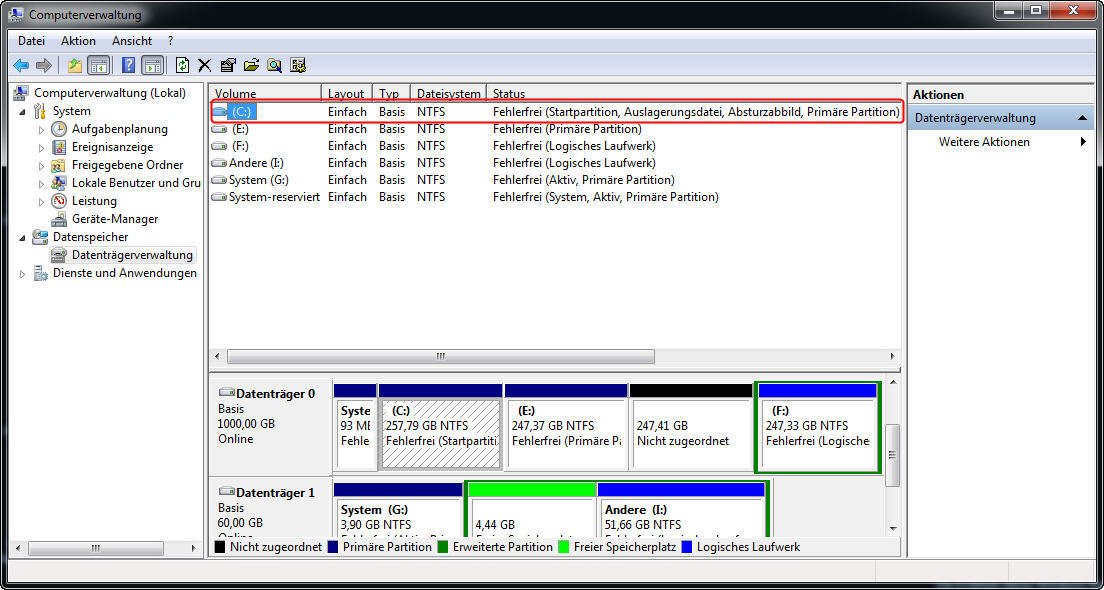Expand Dienste und Anwendungen node
This screenshot has width=1104, height=590.
tap(23, 273)
